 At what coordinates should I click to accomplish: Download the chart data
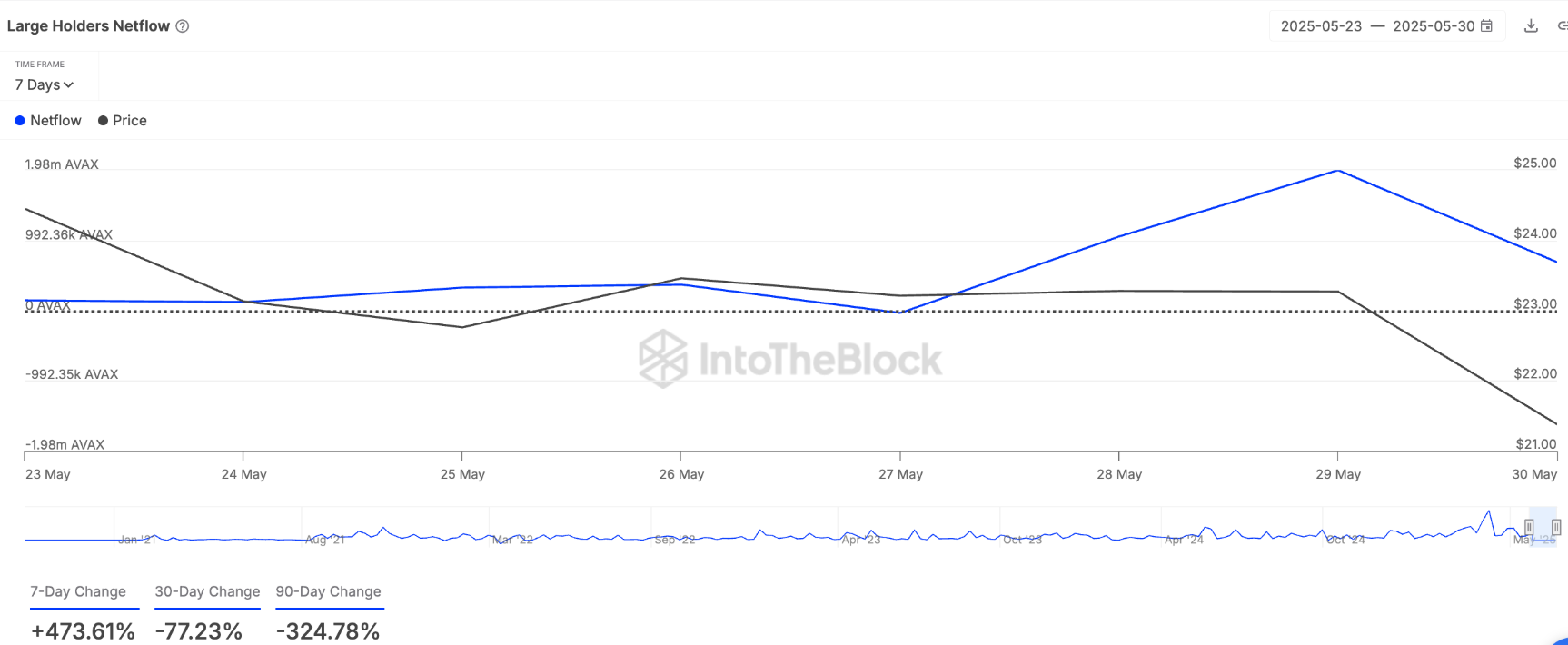point(1531,25)
